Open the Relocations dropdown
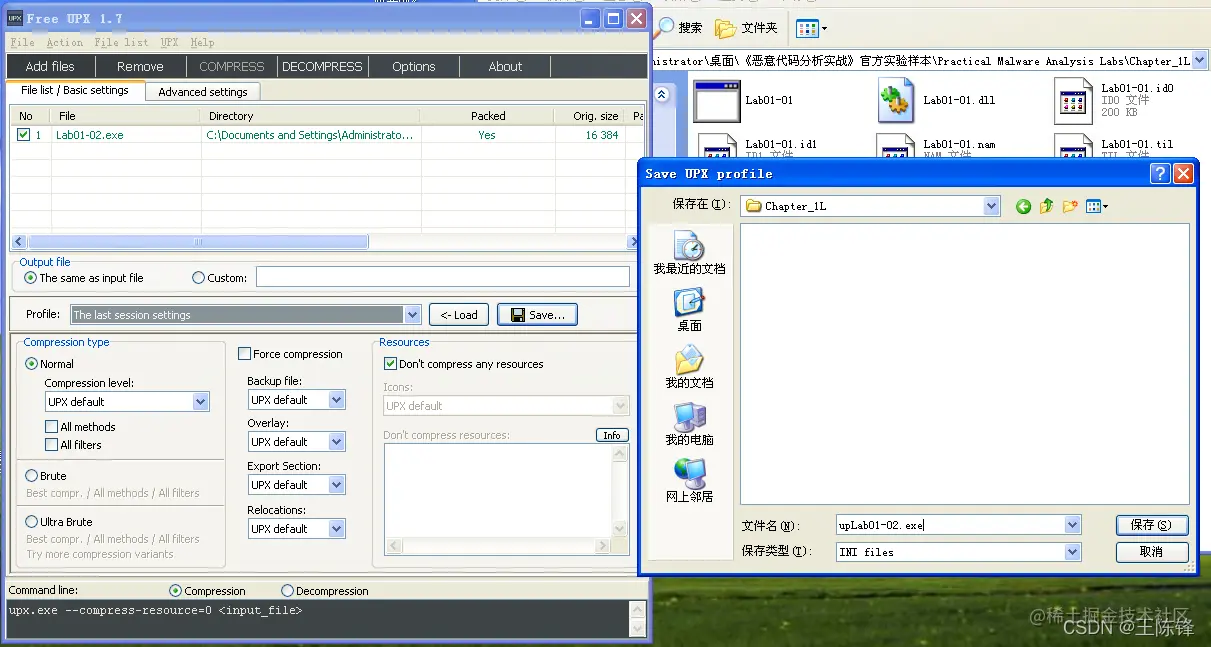Screen dimensions: 1211x647 pyautogui.click(x=337, y=529)
